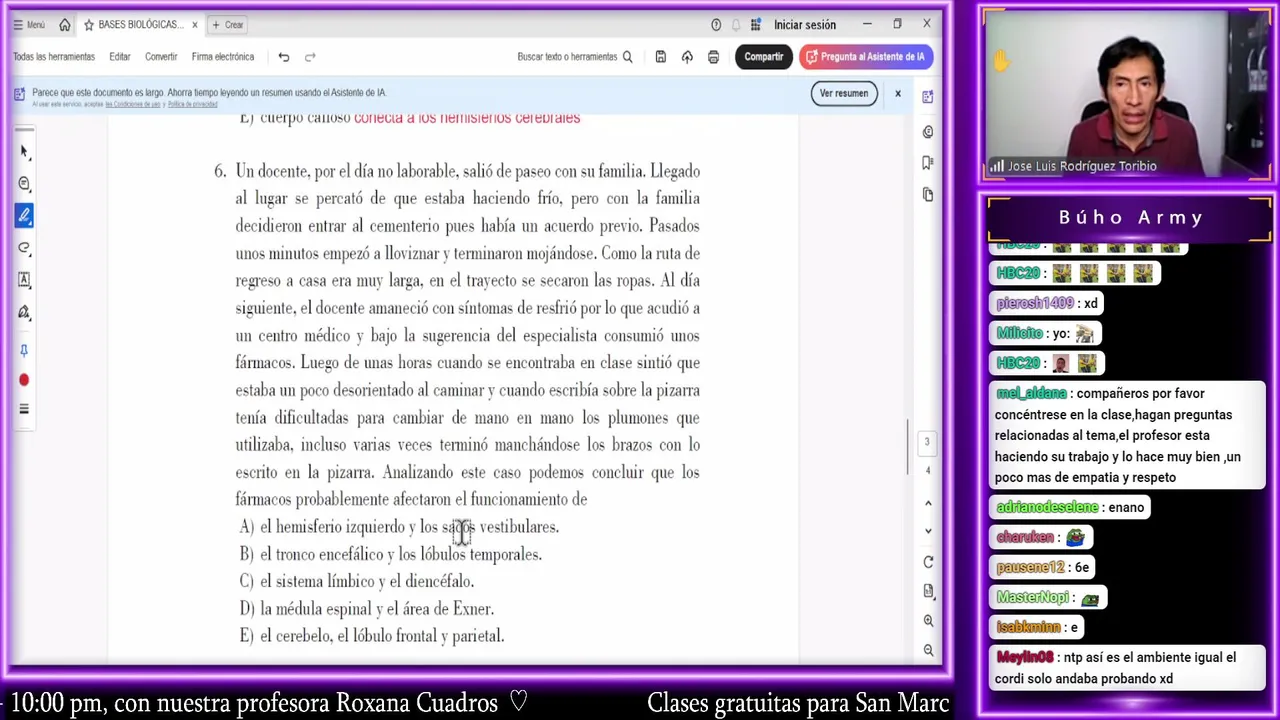Image resolution: width=1280 pixels, height=720 pixels.
Task: Open the notifications bell icon
Action: [736, 25]
